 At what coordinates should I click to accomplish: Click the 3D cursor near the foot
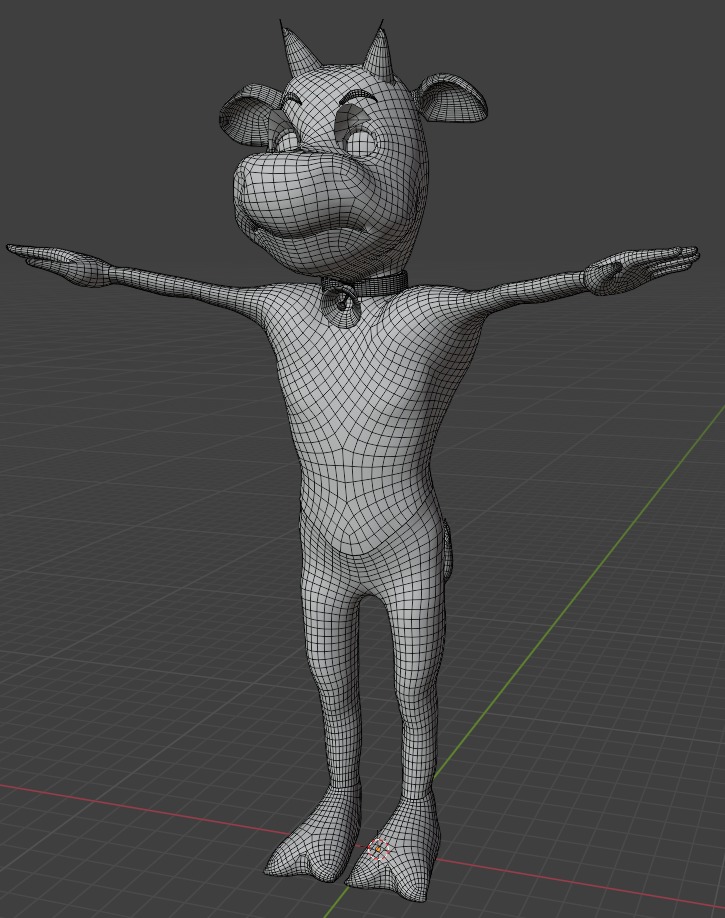point(379,849)
